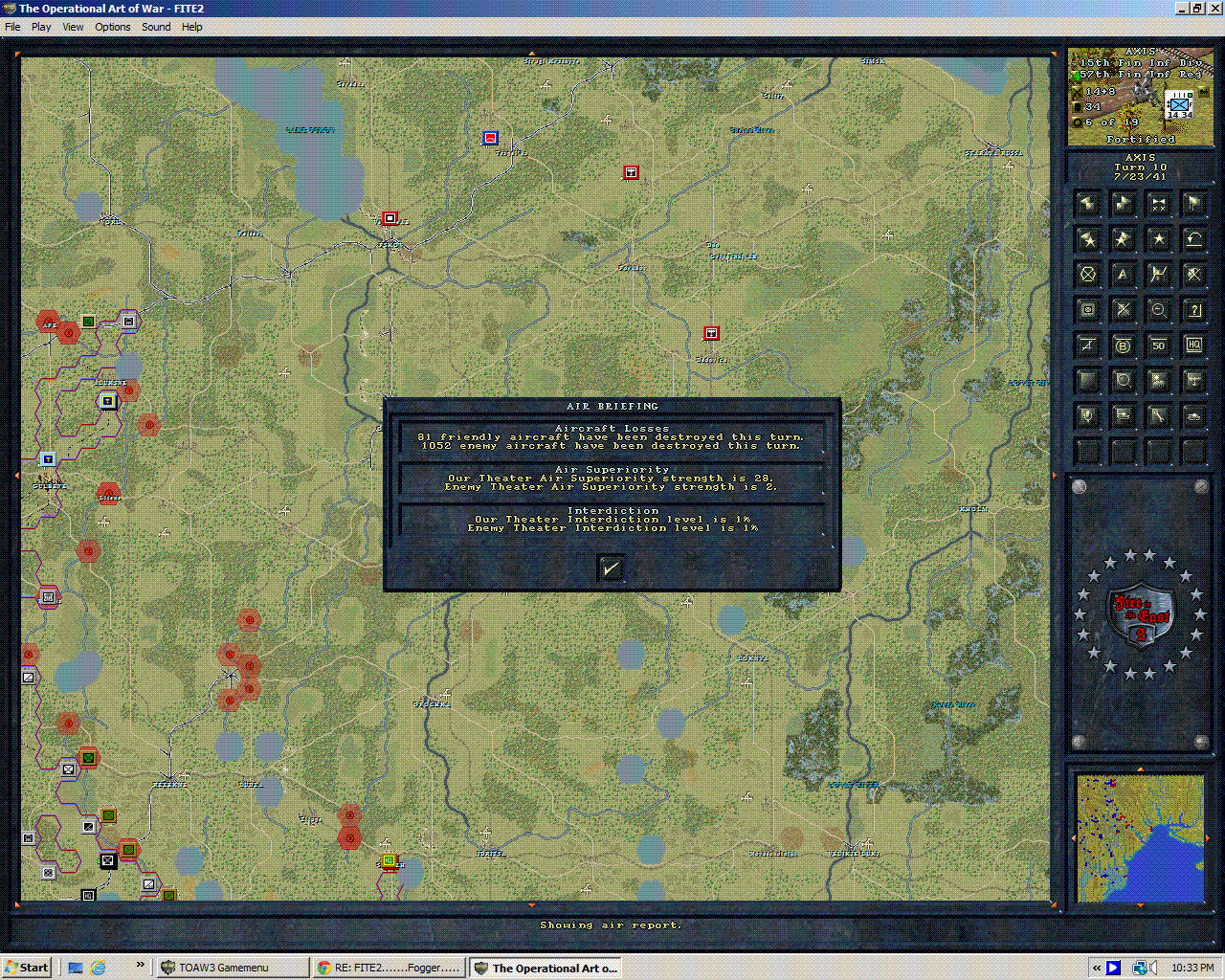
Task: Click the converging arrows icon
Action: pyautogui.click(x=1158, y=204)
